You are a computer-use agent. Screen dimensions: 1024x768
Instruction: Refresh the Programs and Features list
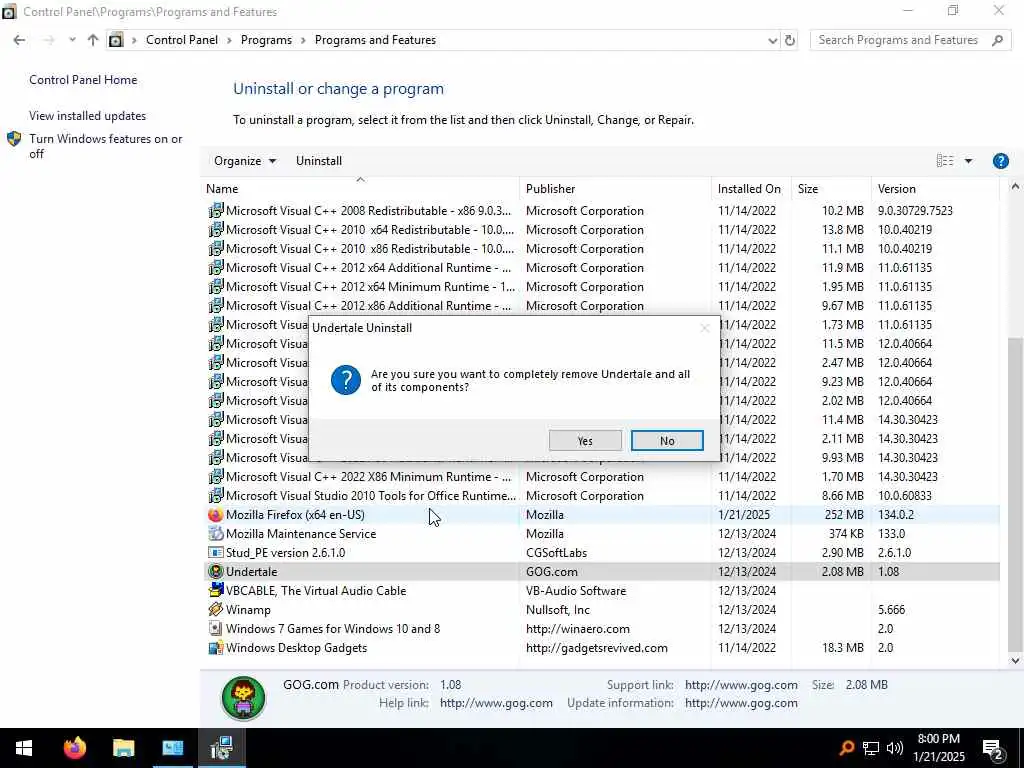pos(790,40)
